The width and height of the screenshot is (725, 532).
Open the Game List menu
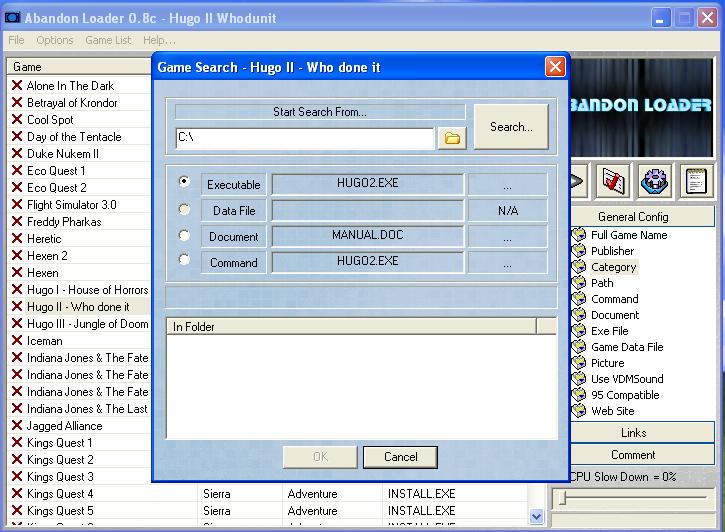108,40
